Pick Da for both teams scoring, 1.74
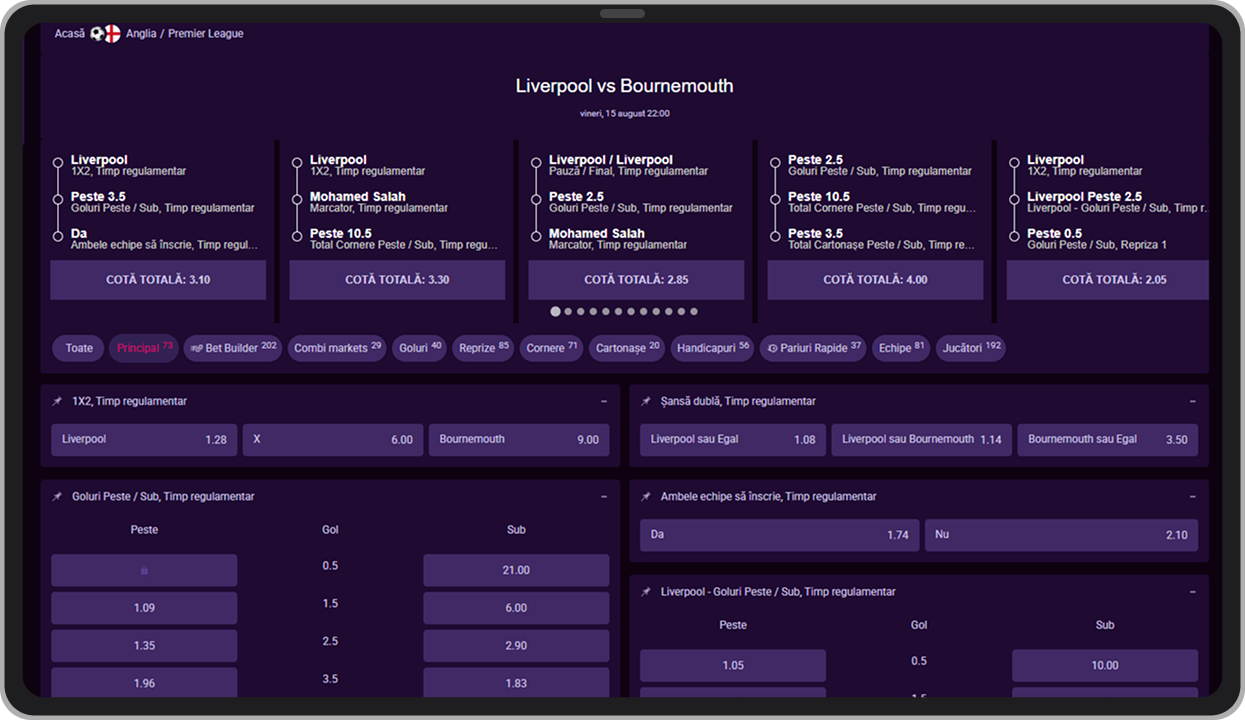The width and height of the screenshot is (1245, 720). 779,535
